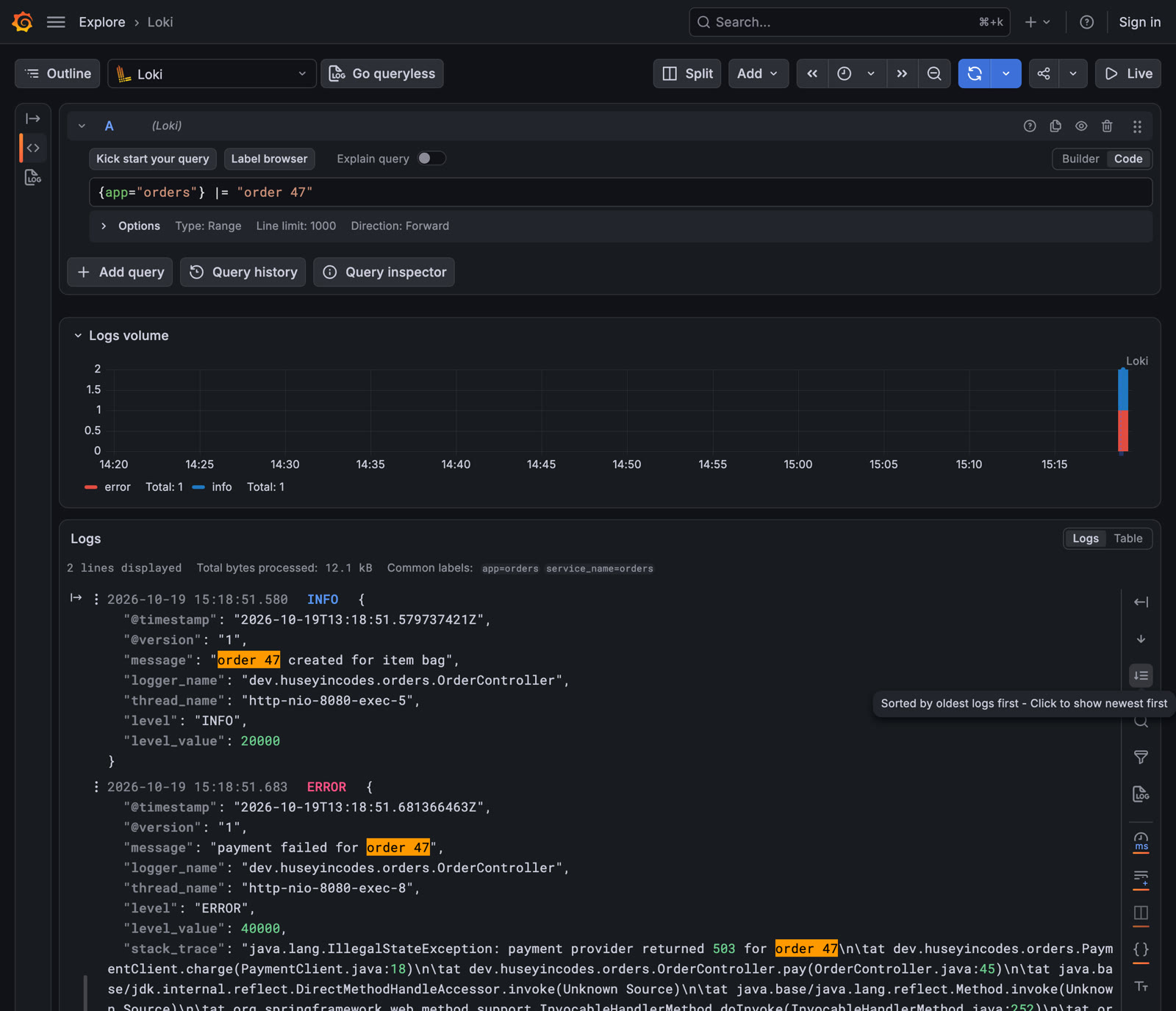Click Kick start your query button
This screenshot has width=1176, height=1011.
153,159
